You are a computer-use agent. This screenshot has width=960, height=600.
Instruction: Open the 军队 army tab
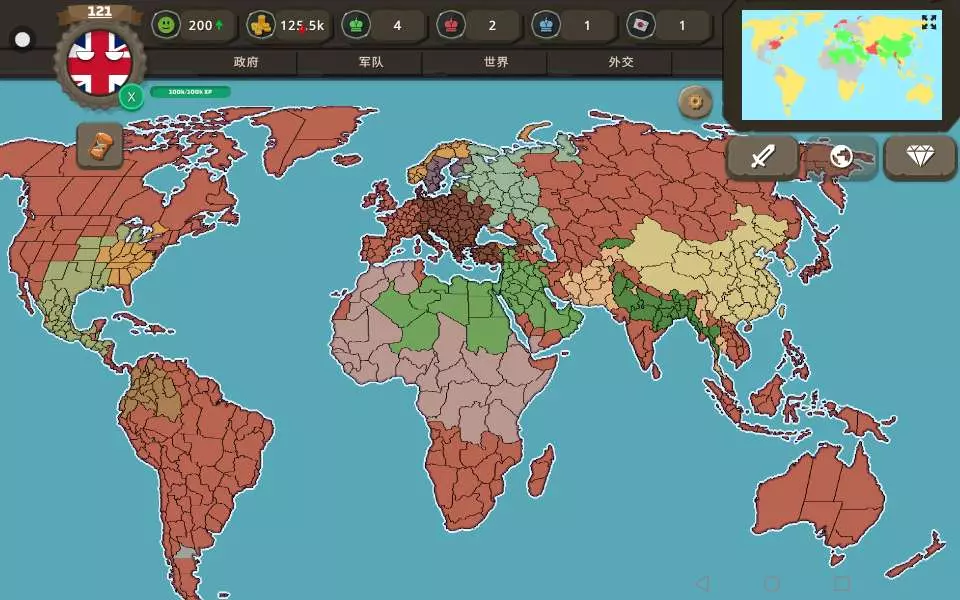tap(371, 62)
